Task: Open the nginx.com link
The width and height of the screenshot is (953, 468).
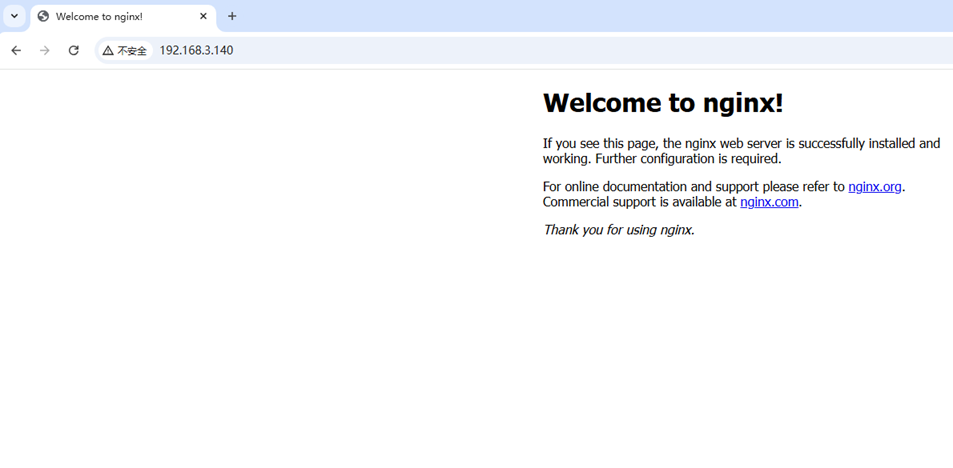Action: [x=769, y=202]
